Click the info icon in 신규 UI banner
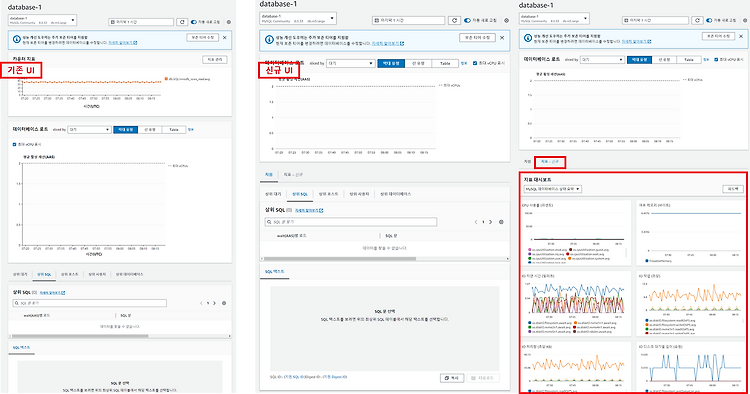Image resolution: width=750 pixels, height=394 pixels. (x=268, y=40)
